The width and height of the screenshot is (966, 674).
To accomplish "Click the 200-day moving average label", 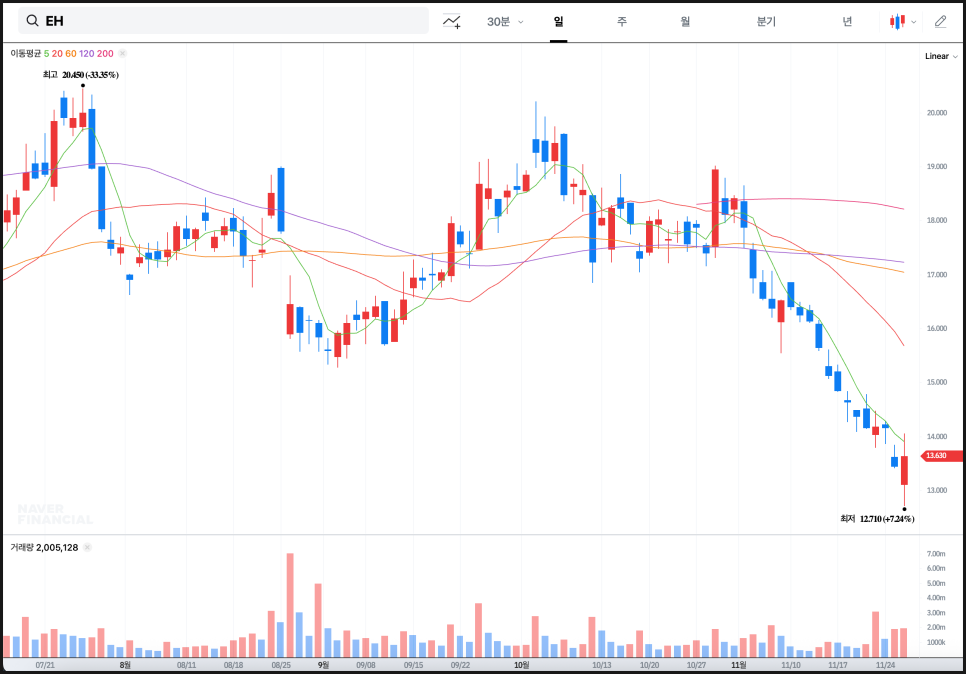I will (x=105, y=54).
